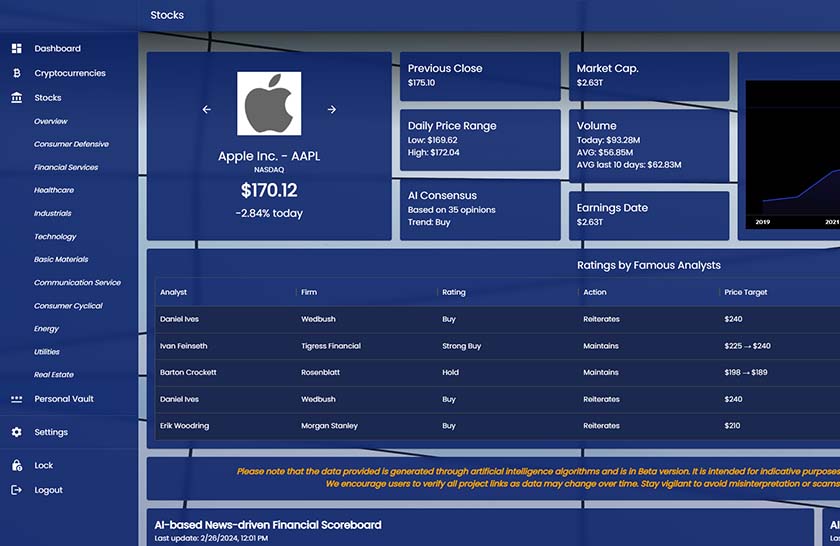Click the Settings gear icon

(17, 432)
